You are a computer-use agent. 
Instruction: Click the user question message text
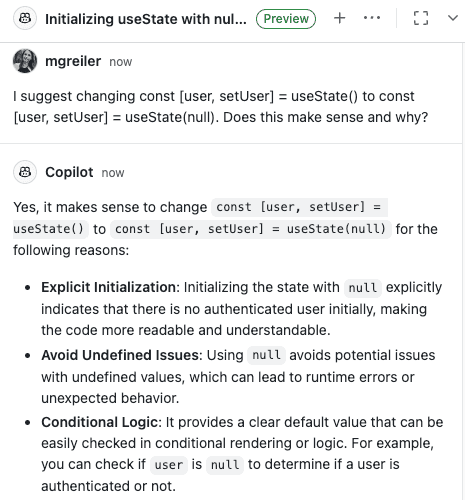(x=220, y=107)
